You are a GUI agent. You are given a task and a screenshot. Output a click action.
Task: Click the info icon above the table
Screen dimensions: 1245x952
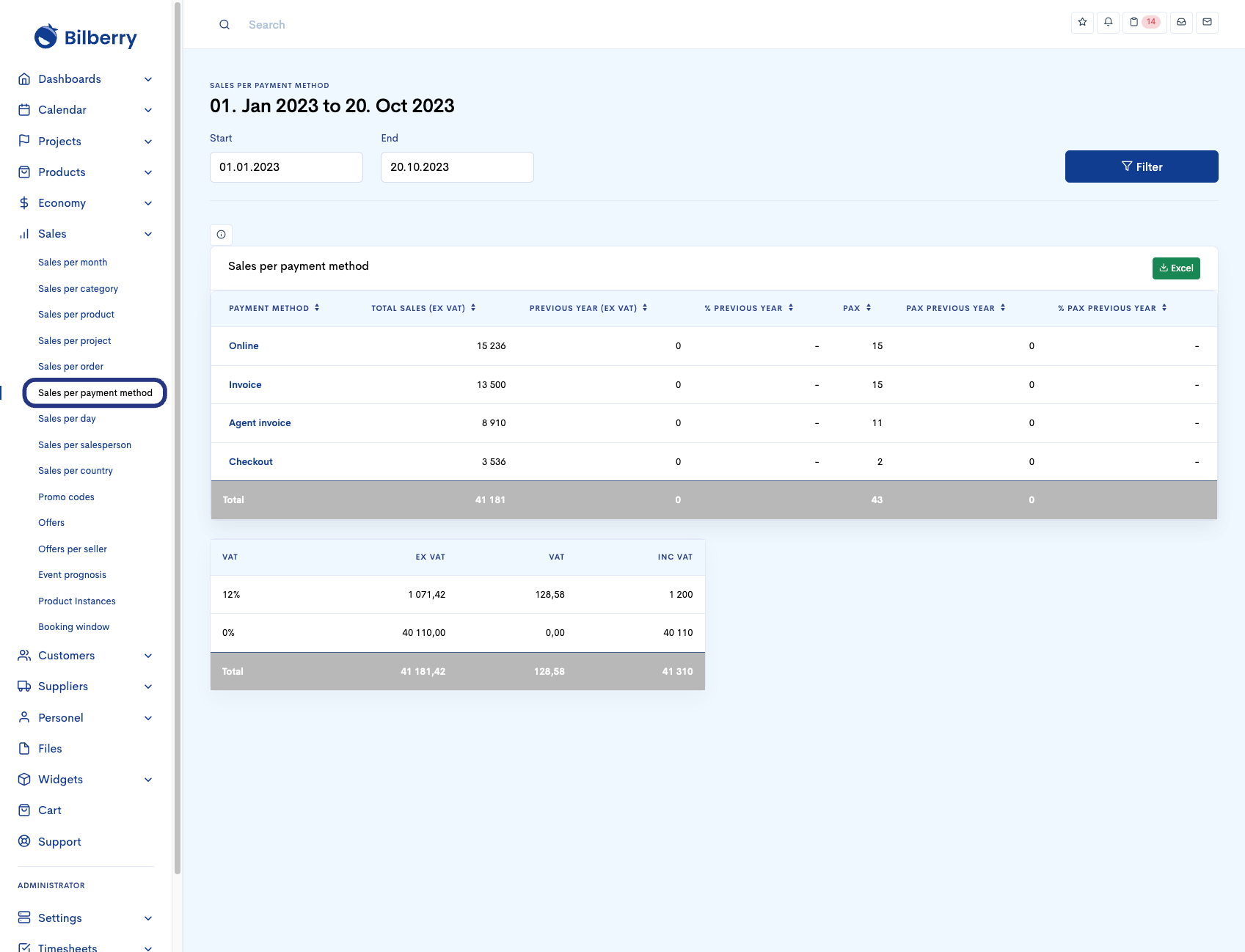click(221, 235)
